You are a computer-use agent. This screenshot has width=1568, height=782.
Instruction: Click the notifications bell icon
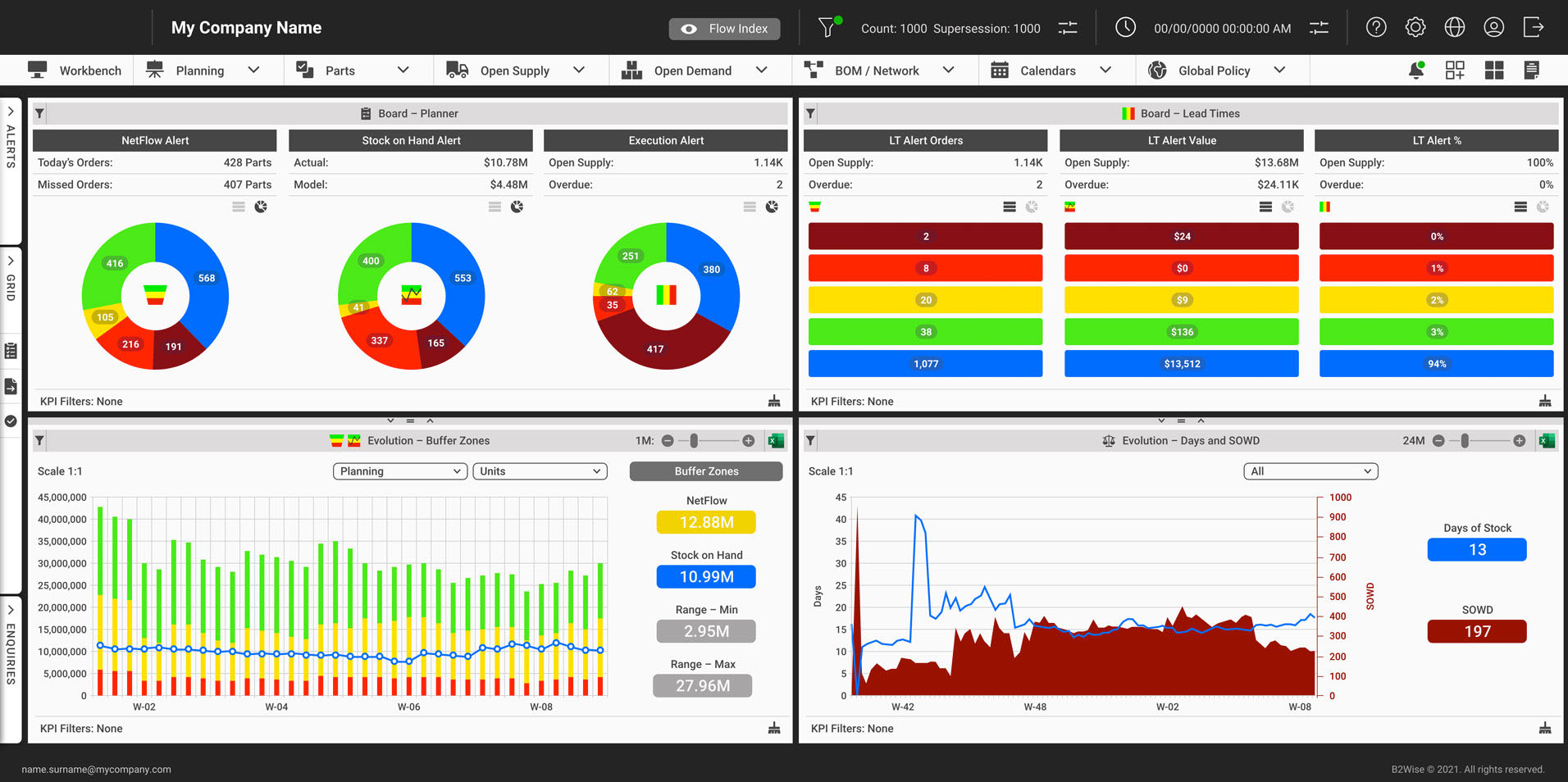[1415, 70]
